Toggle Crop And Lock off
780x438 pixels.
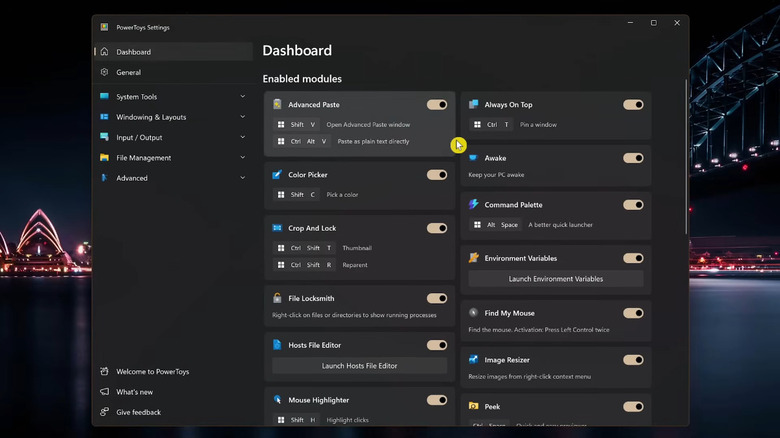pos(437,228)
